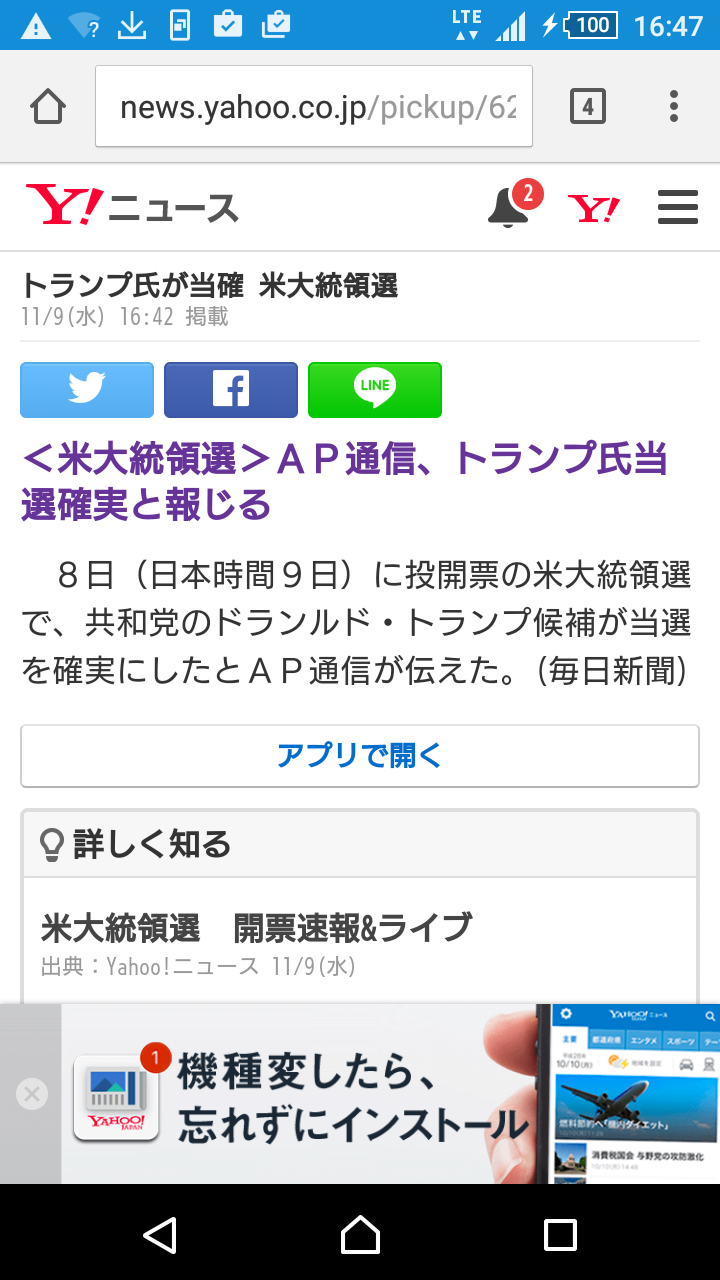The image size is (720, 1280).
Task: Share article via the Facebook button
Action: pyautogui.click(x=231, y=390)
